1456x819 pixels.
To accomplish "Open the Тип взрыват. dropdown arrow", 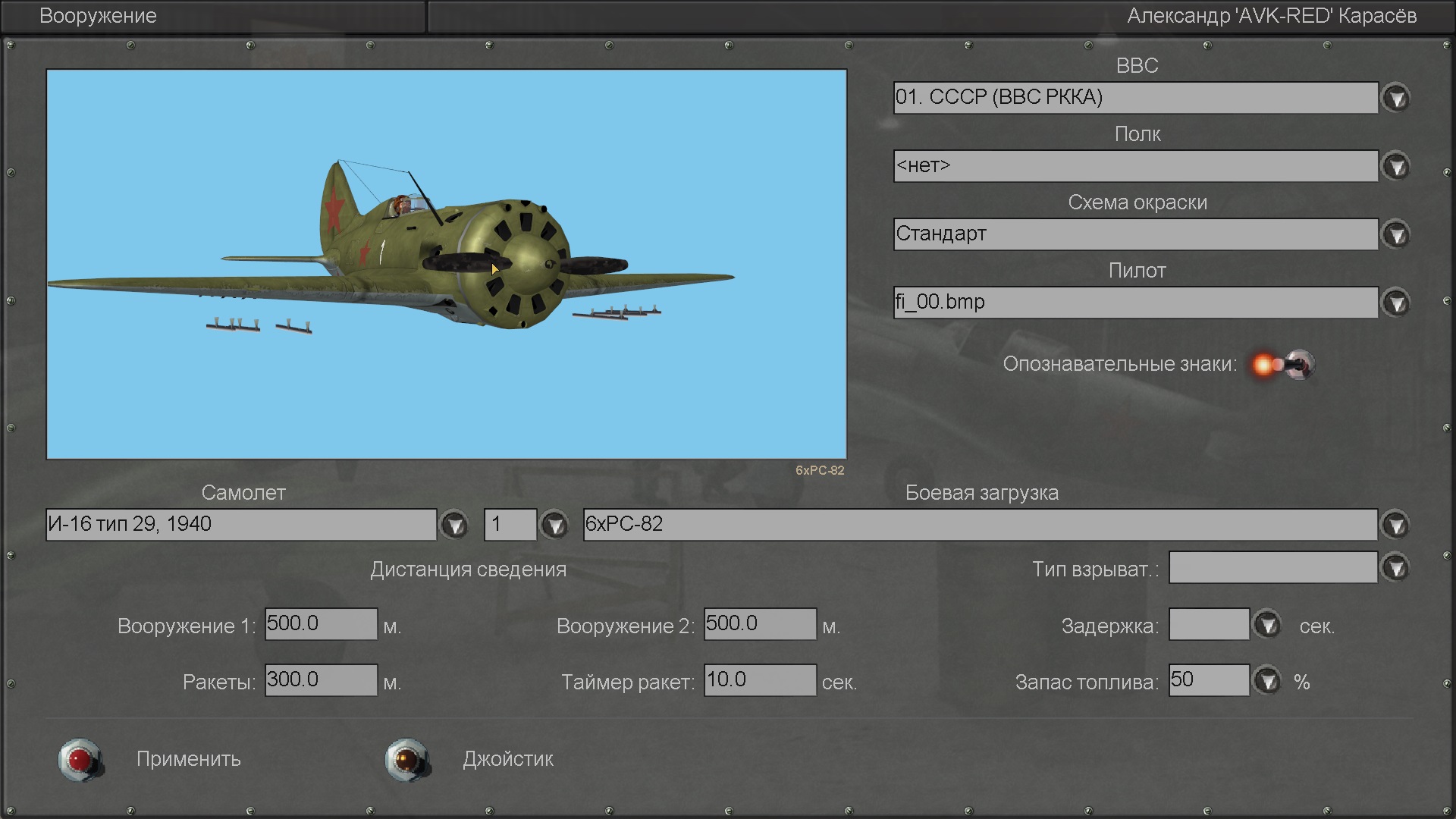I will (x=1396, y=568).
